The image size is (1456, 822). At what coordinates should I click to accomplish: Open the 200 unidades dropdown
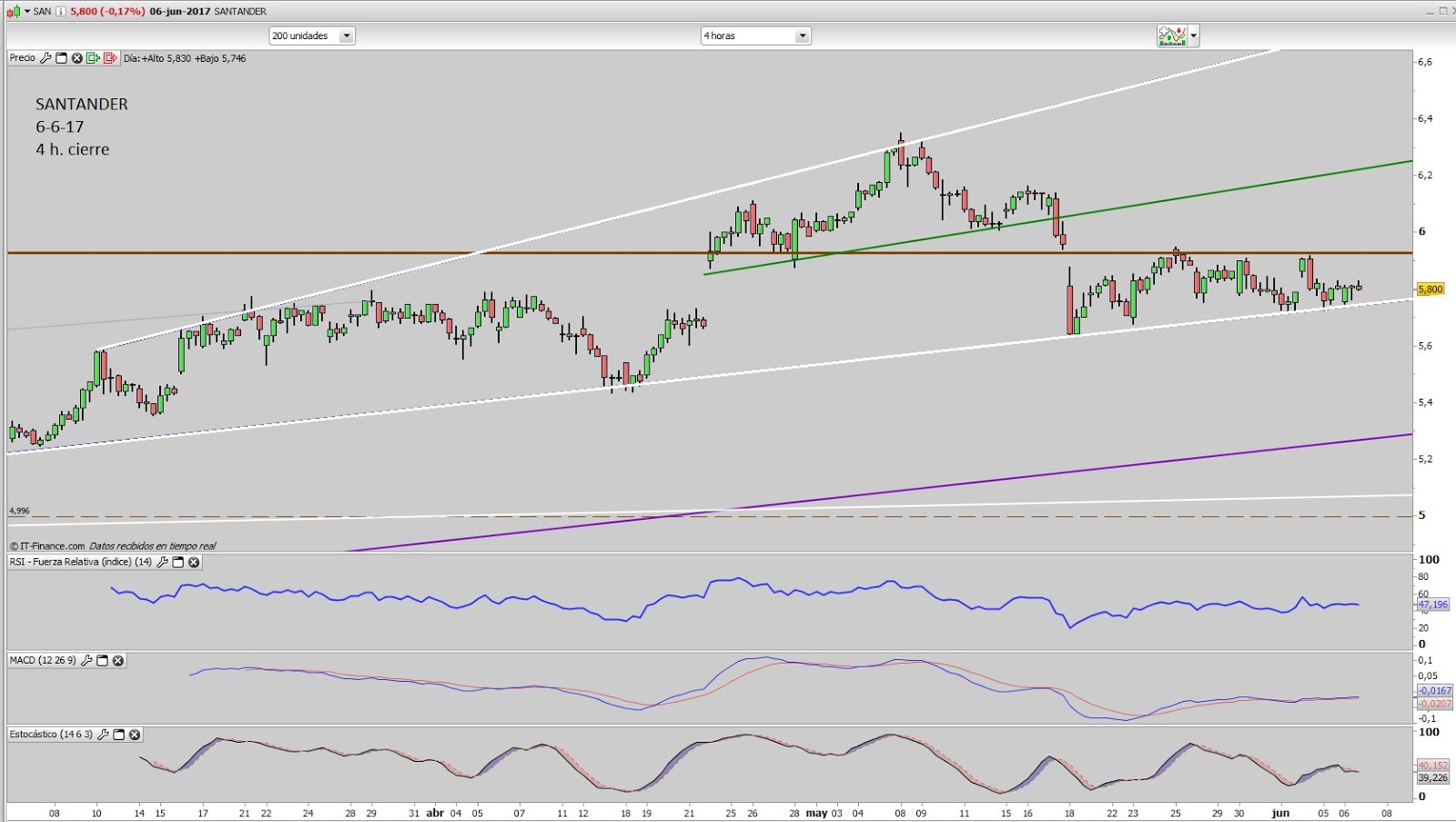(312, 36)
